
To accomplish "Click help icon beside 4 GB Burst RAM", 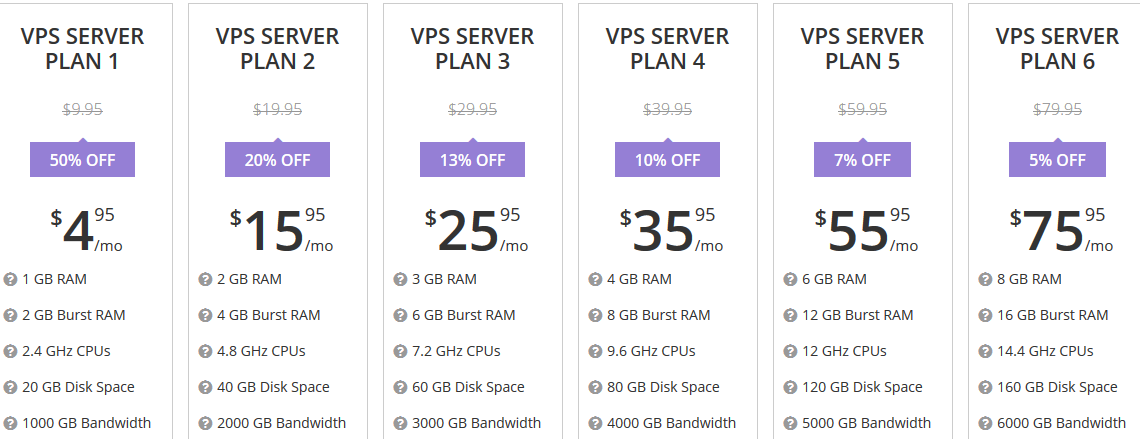I will tap(205, 315).
